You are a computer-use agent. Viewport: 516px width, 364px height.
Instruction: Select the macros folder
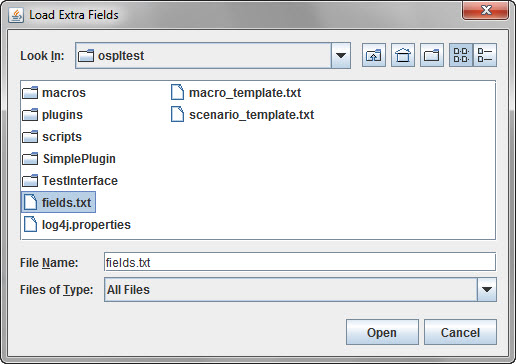[54, 93]
